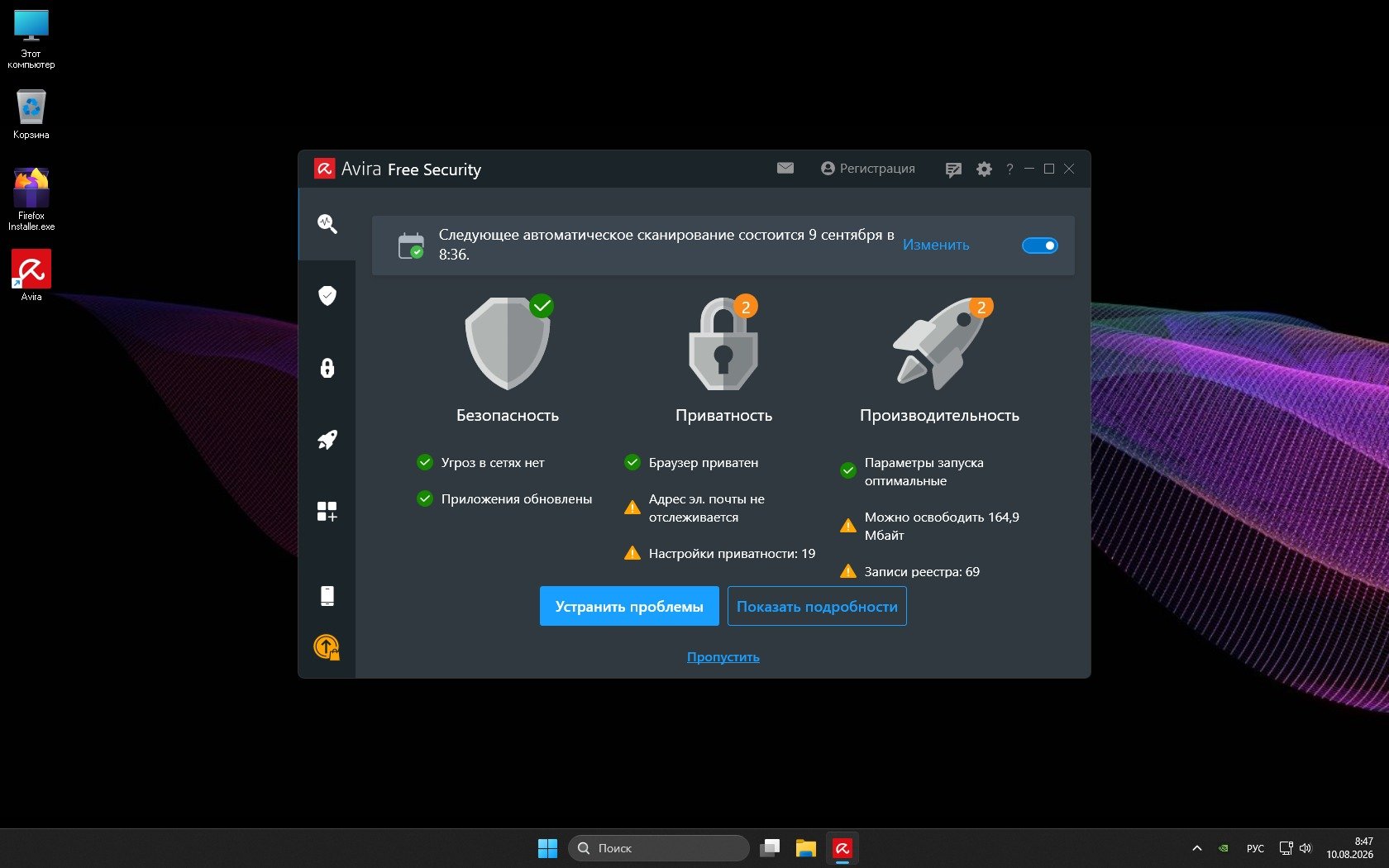Click 'Записи реестра: 69' text
The image size is (1389, 868).
tap(922, 571)
